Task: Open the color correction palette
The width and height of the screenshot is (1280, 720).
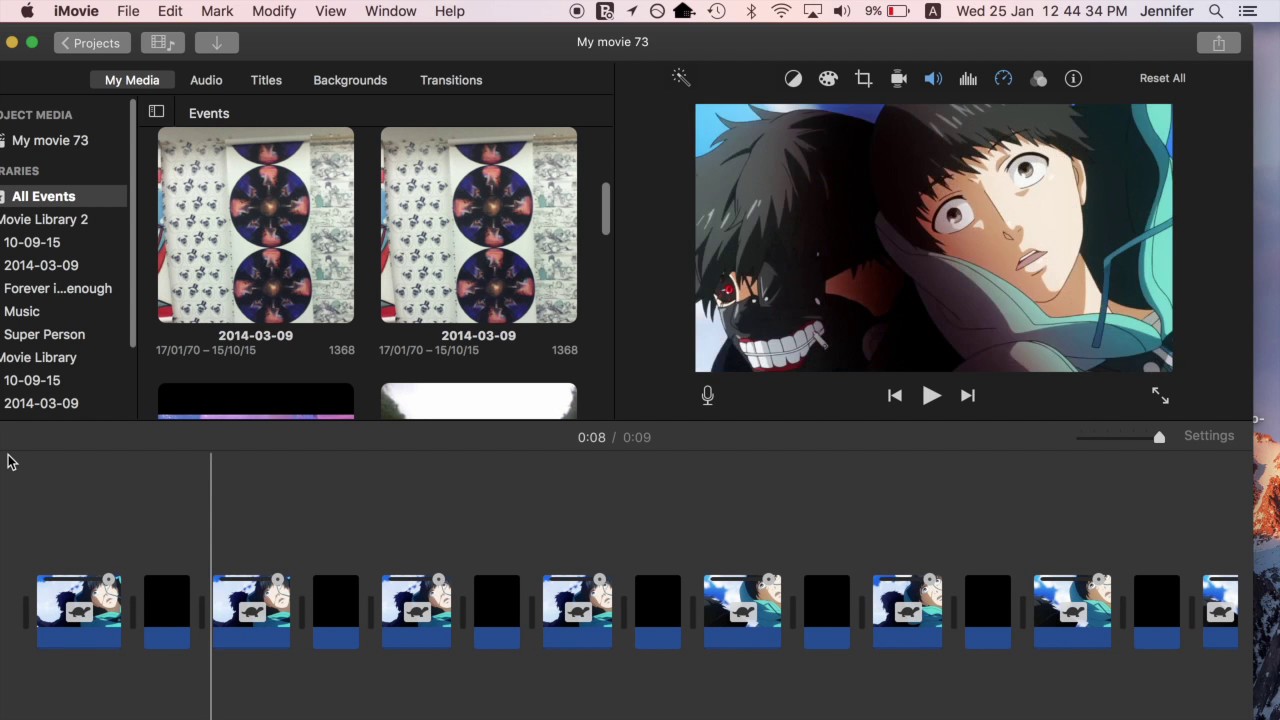Action: tap(828, 79)
